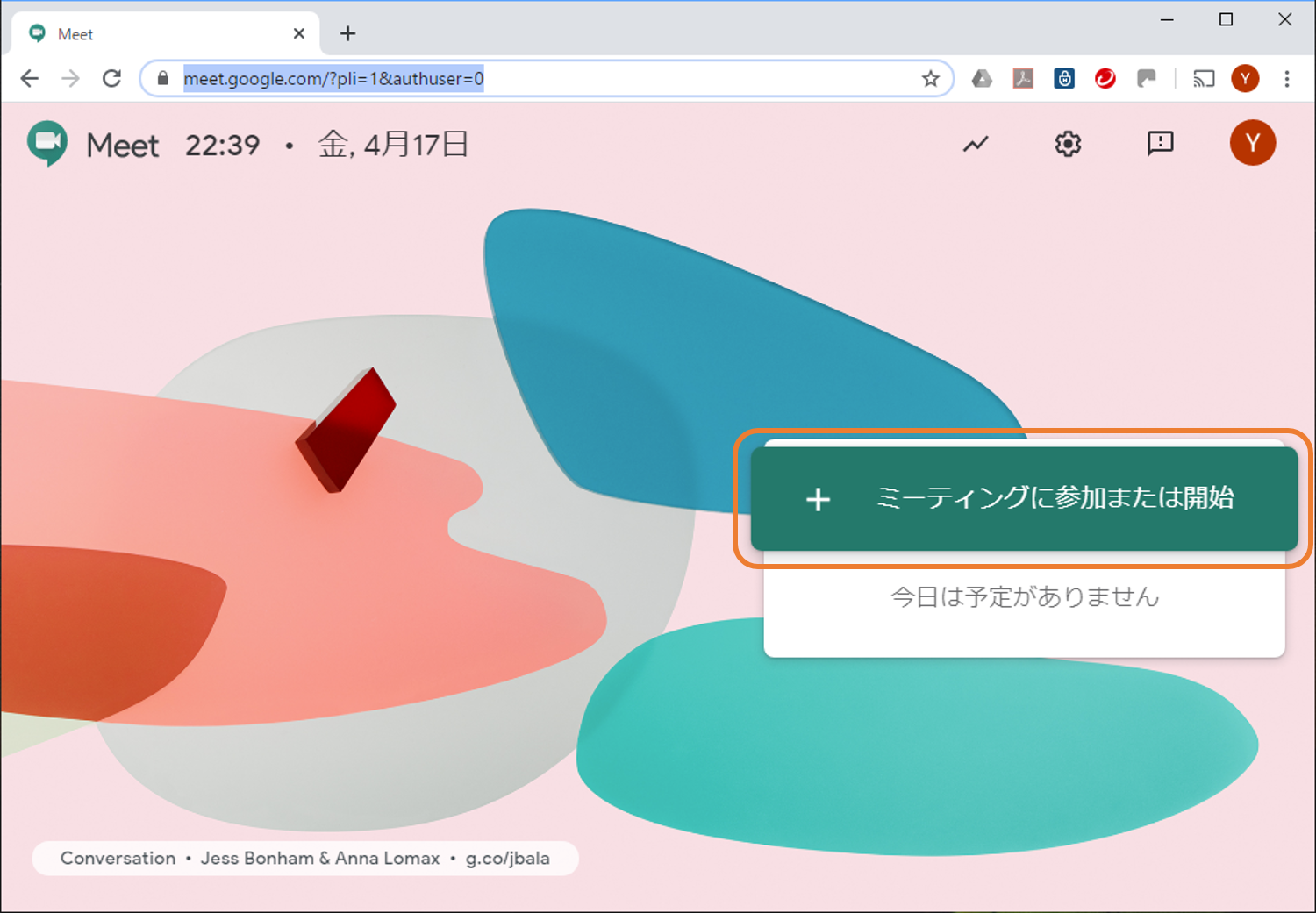
Task: Click the gray flag extension icon
Action: (x=1147, y=79)
